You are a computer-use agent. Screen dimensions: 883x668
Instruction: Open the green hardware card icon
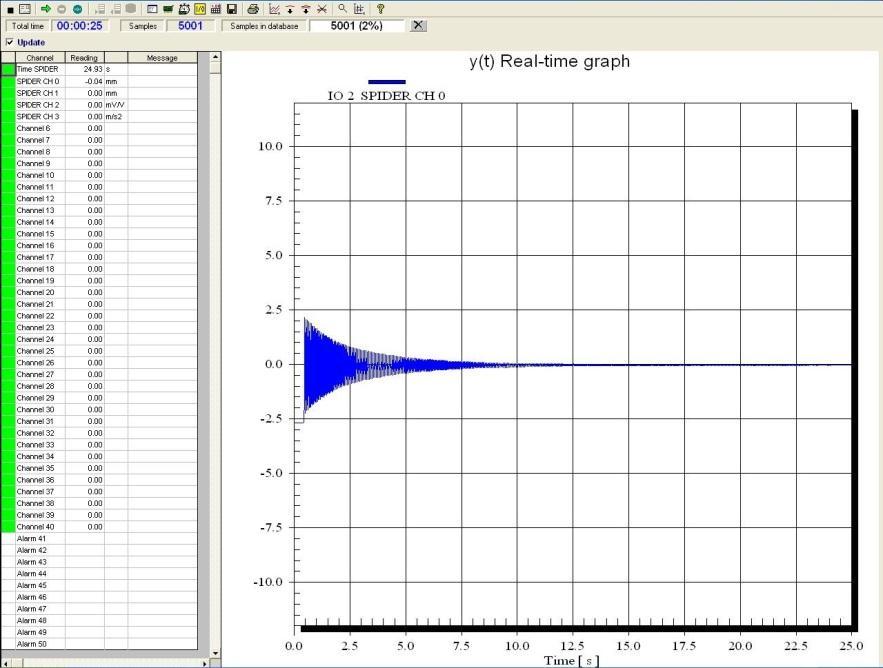[x=168, y=9]
